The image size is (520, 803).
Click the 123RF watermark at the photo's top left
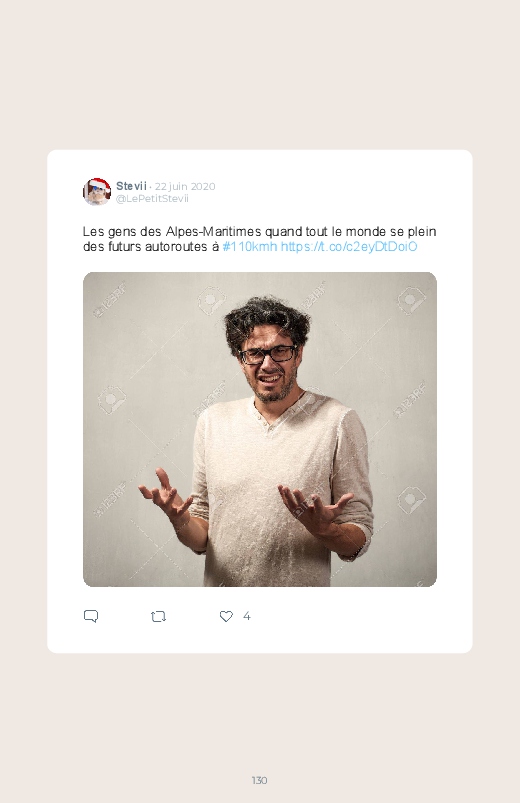(x=109, y=299)
